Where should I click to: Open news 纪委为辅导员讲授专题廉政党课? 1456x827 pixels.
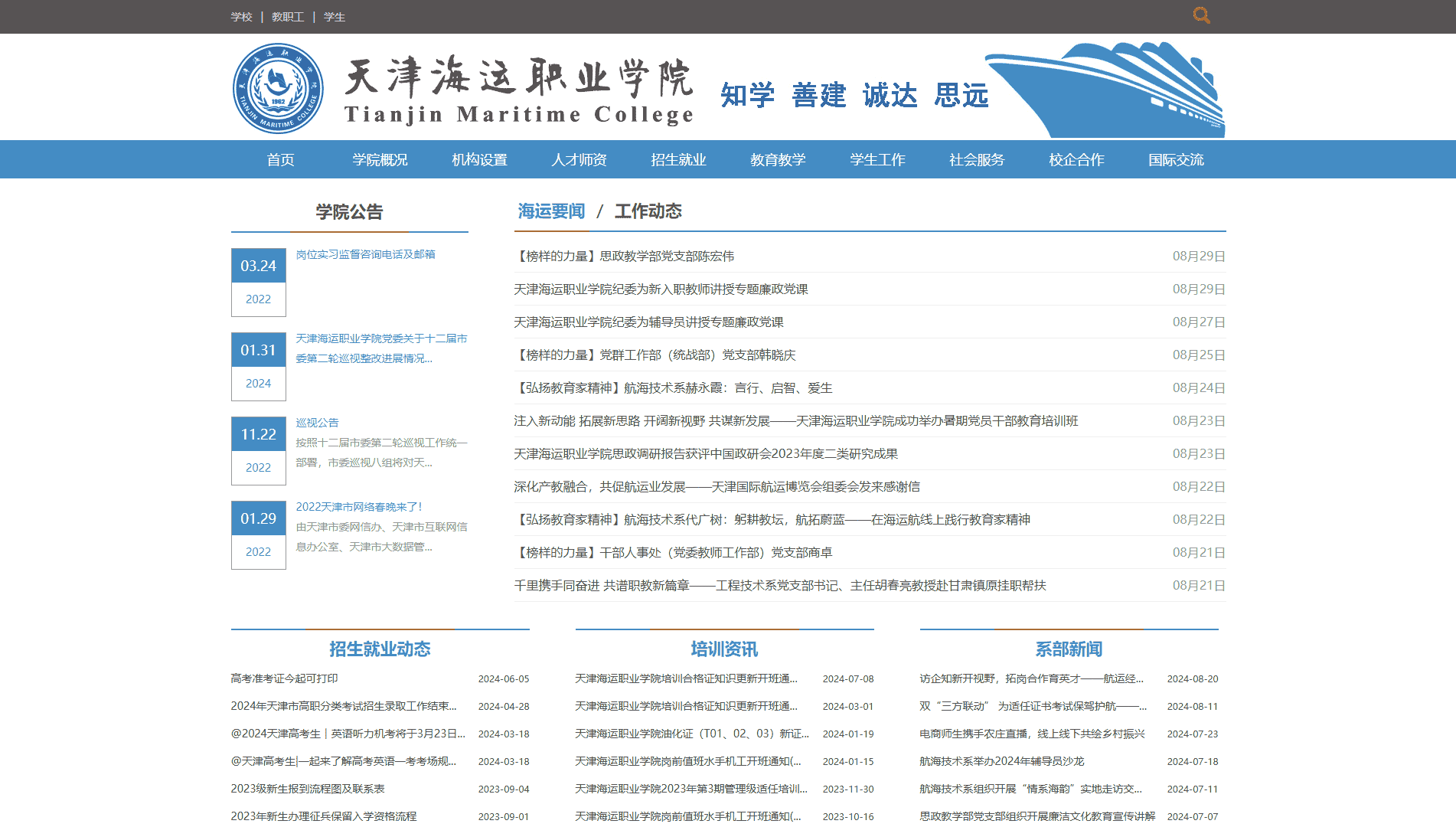pyautogui.click(x=649, y=322)
